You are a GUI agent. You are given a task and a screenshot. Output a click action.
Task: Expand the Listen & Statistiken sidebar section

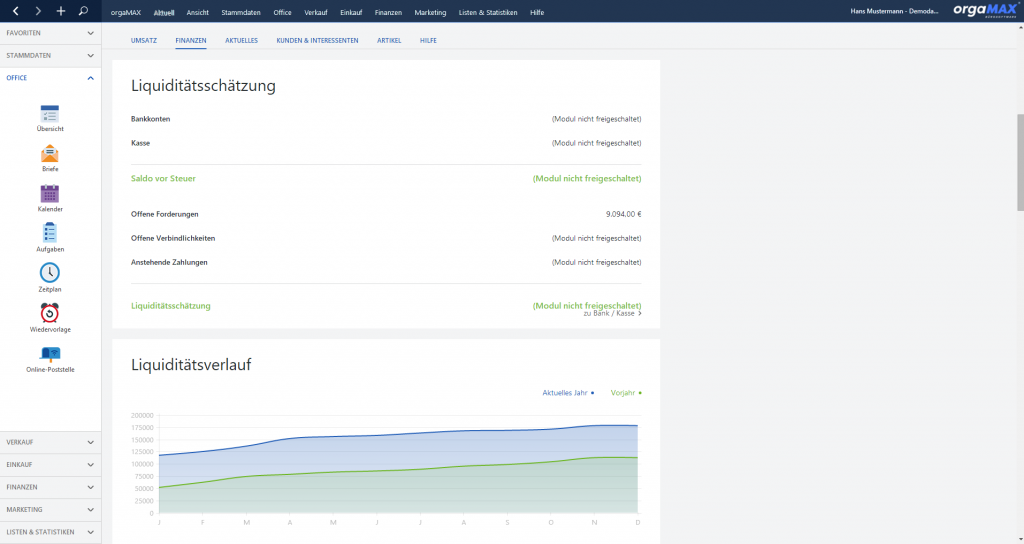(50, 532)
